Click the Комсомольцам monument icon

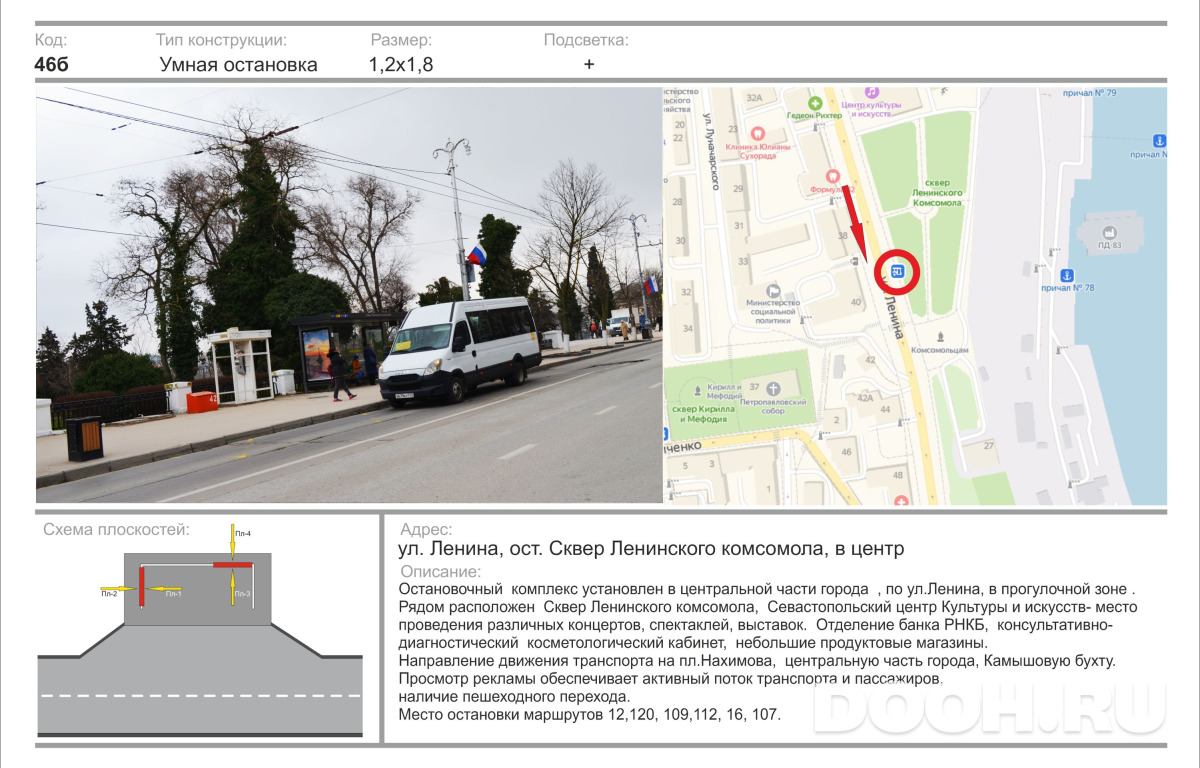(x=941, y=336)
